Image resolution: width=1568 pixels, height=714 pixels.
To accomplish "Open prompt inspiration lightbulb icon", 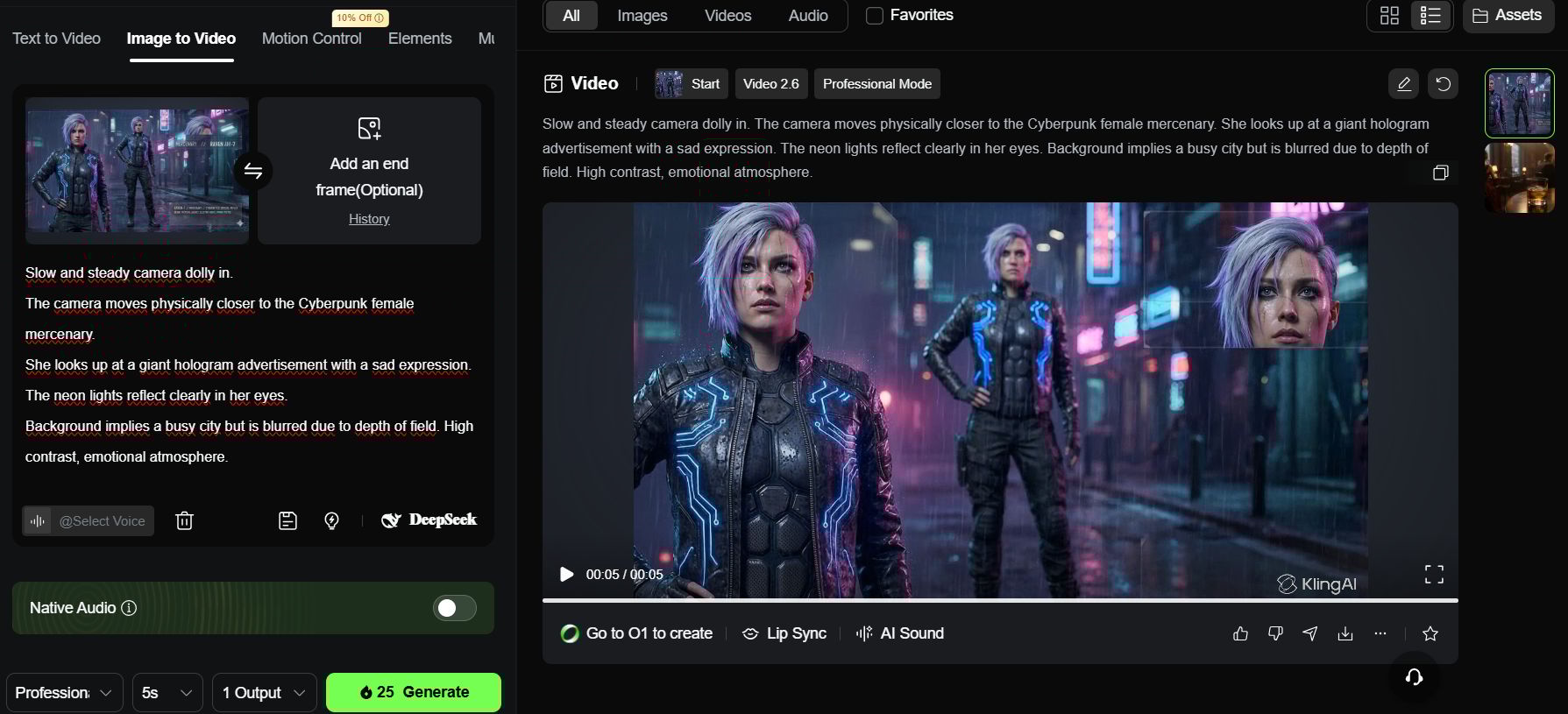I will 331,521.
